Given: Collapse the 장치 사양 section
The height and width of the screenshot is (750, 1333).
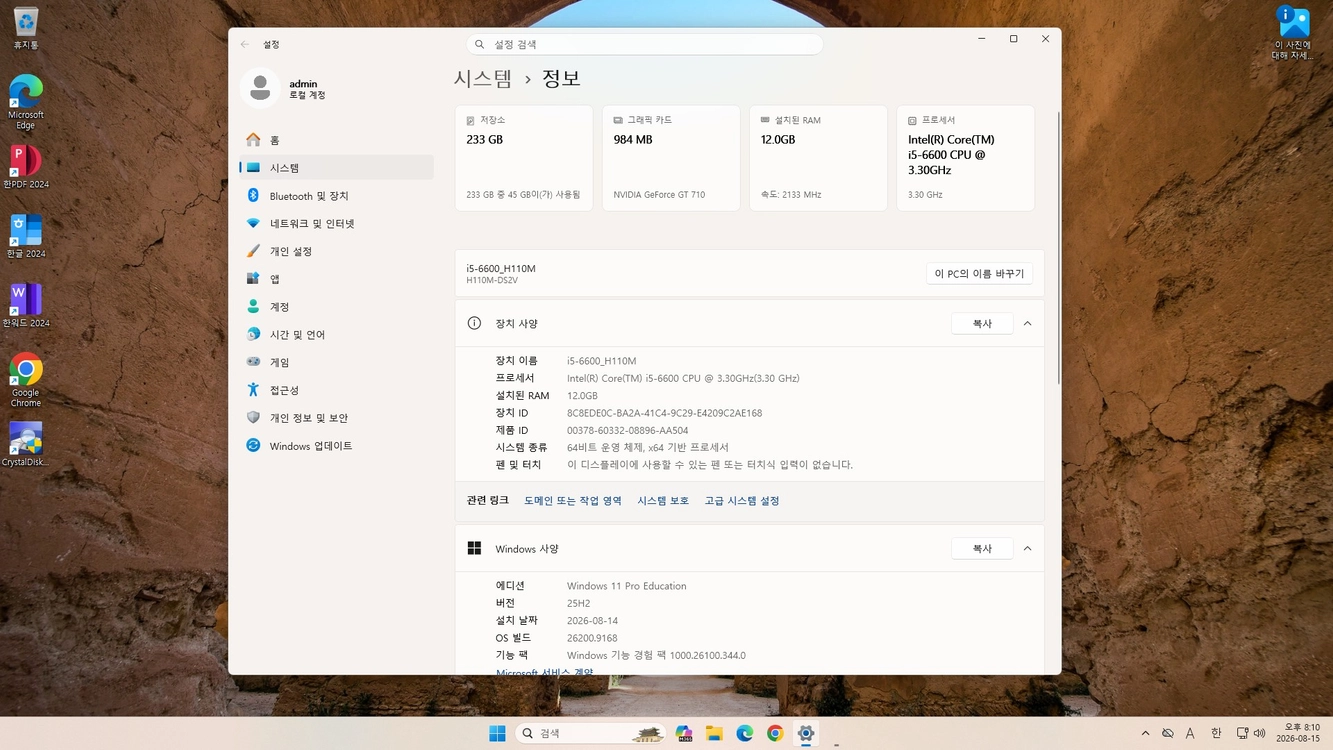Looking at the screenshot, I should [1027, 324].
